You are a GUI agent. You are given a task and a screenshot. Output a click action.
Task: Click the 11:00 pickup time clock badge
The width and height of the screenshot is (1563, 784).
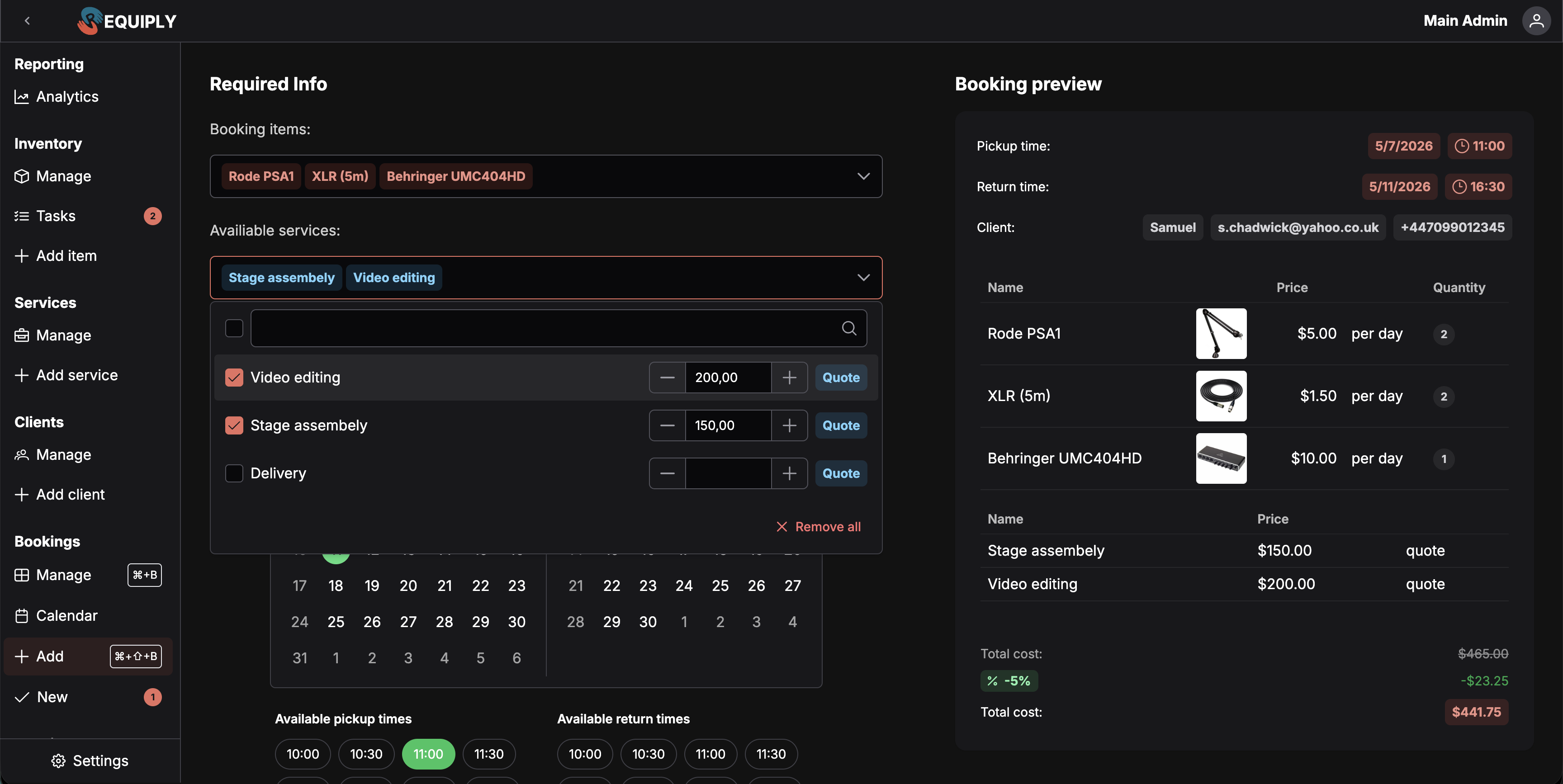tap(1479, 146)
